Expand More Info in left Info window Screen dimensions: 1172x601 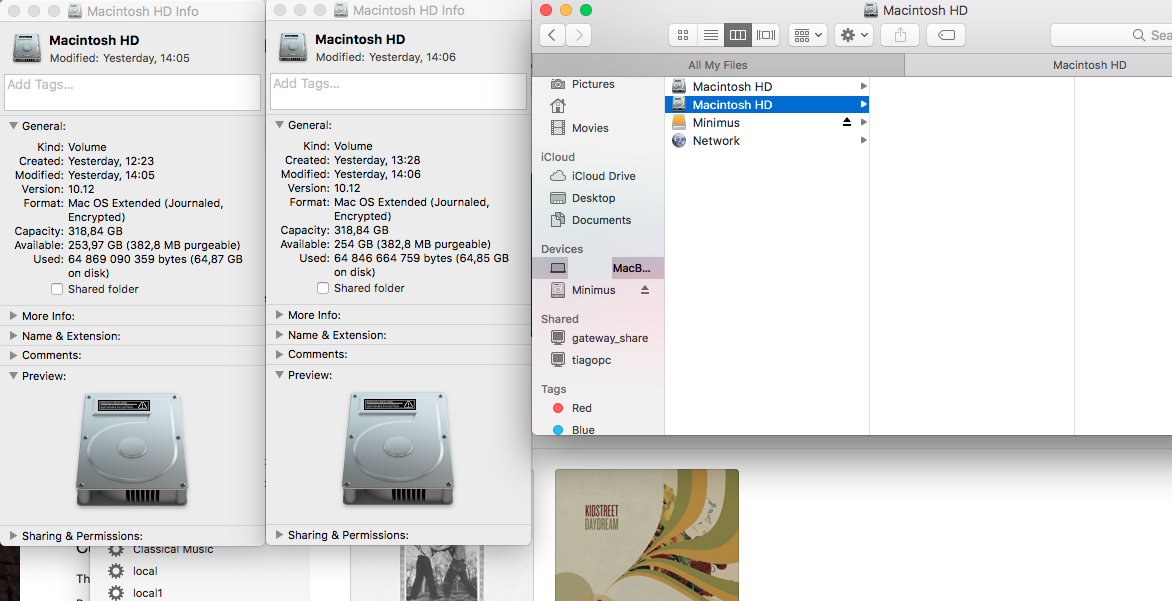coord(13,316)
